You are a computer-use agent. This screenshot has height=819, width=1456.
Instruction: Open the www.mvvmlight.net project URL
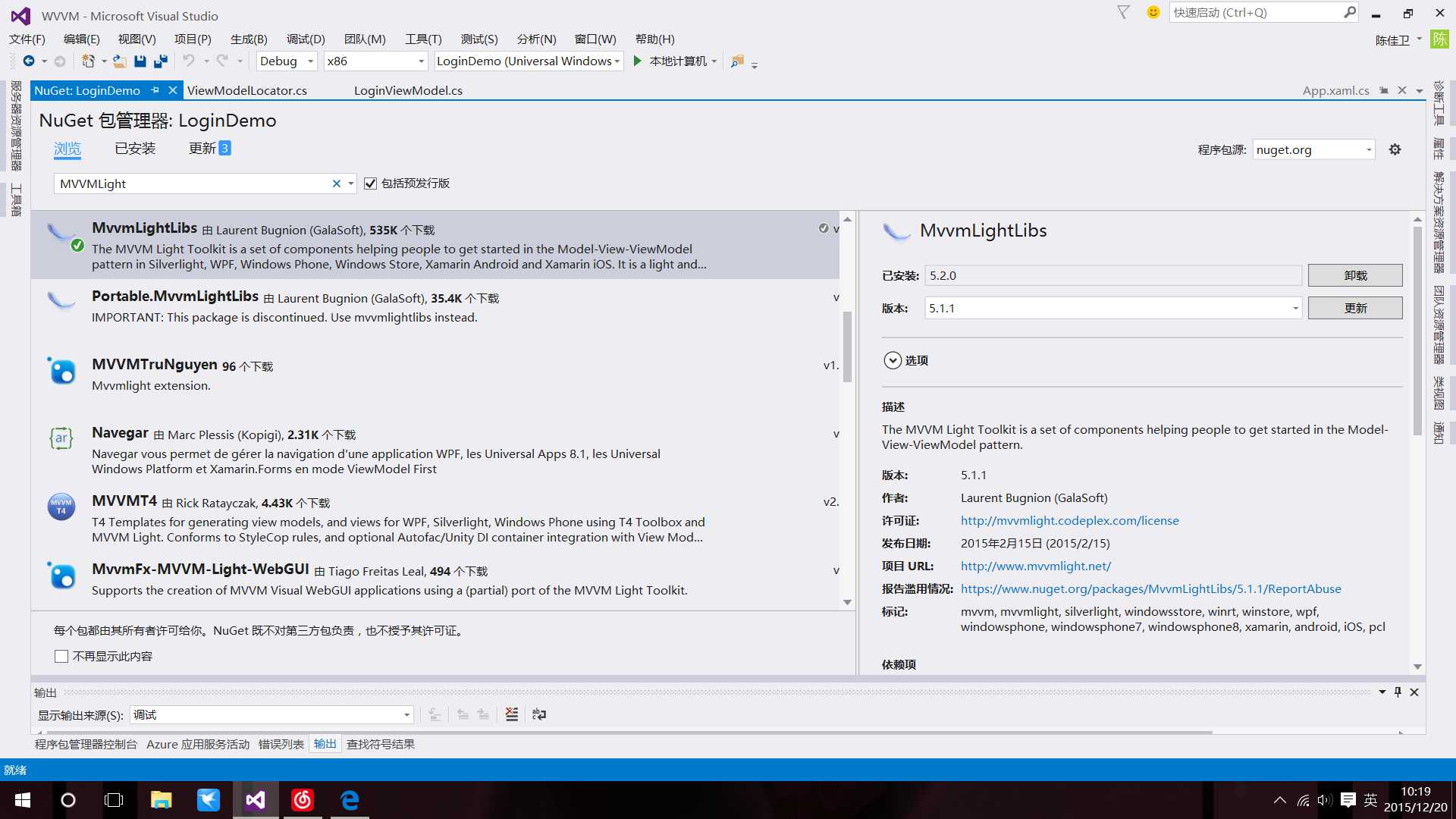1035,566
